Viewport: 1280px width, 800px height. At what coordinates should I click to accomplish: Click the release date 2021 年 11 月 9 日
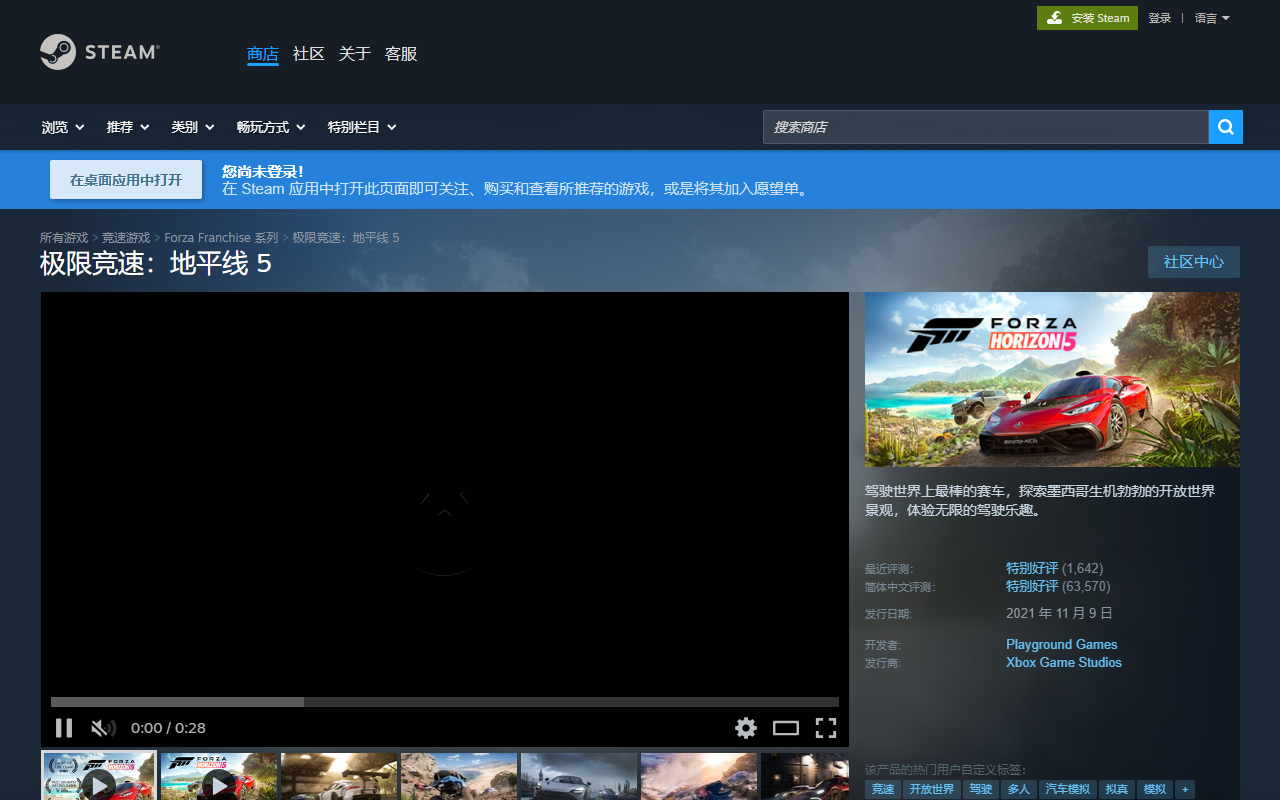pyautogui.click(x=1059, y=613)
